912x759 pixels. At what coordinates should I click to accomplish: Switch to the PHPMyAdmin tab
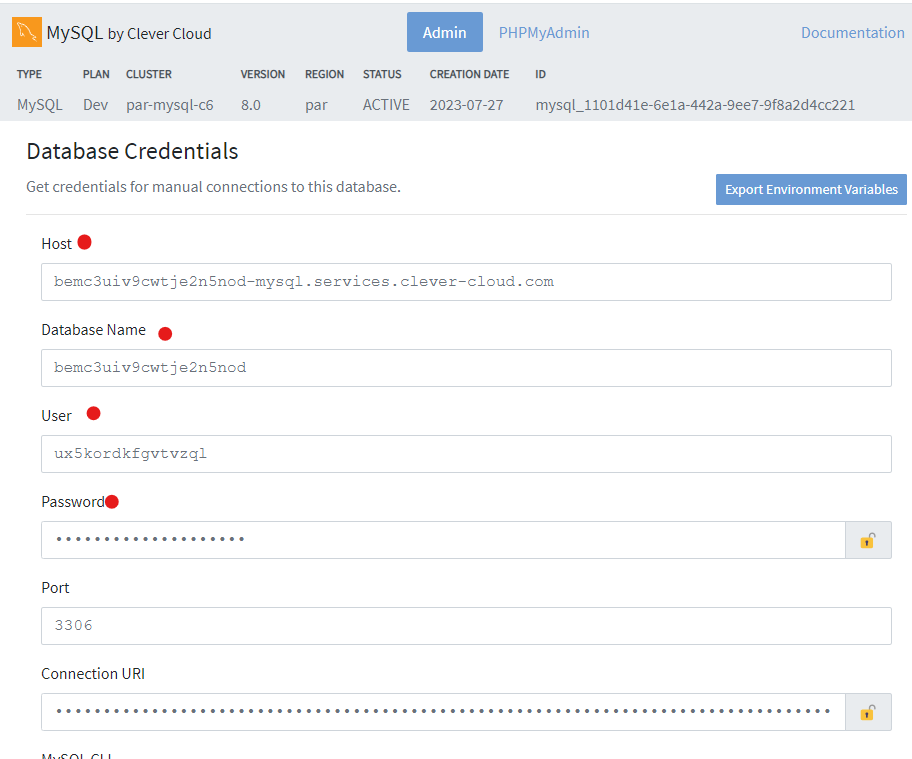[x=544, y=33]
